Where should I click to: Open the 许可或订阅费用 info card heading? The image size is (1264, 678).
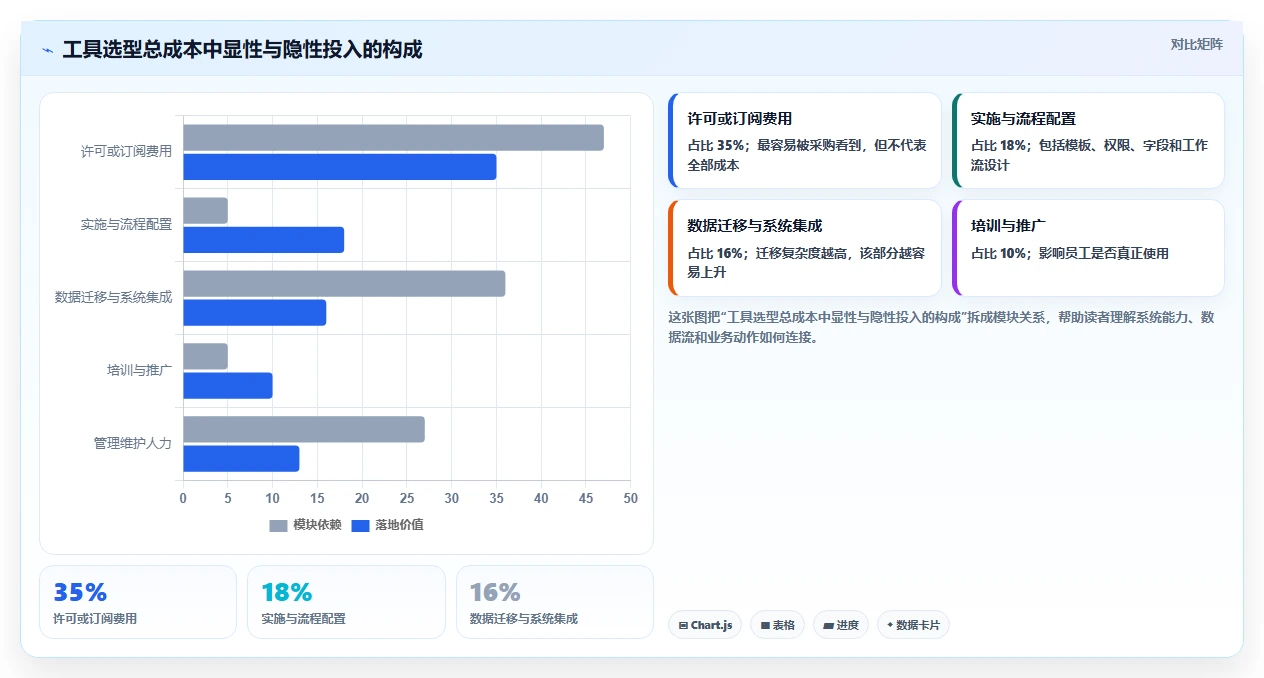point(739,118)
